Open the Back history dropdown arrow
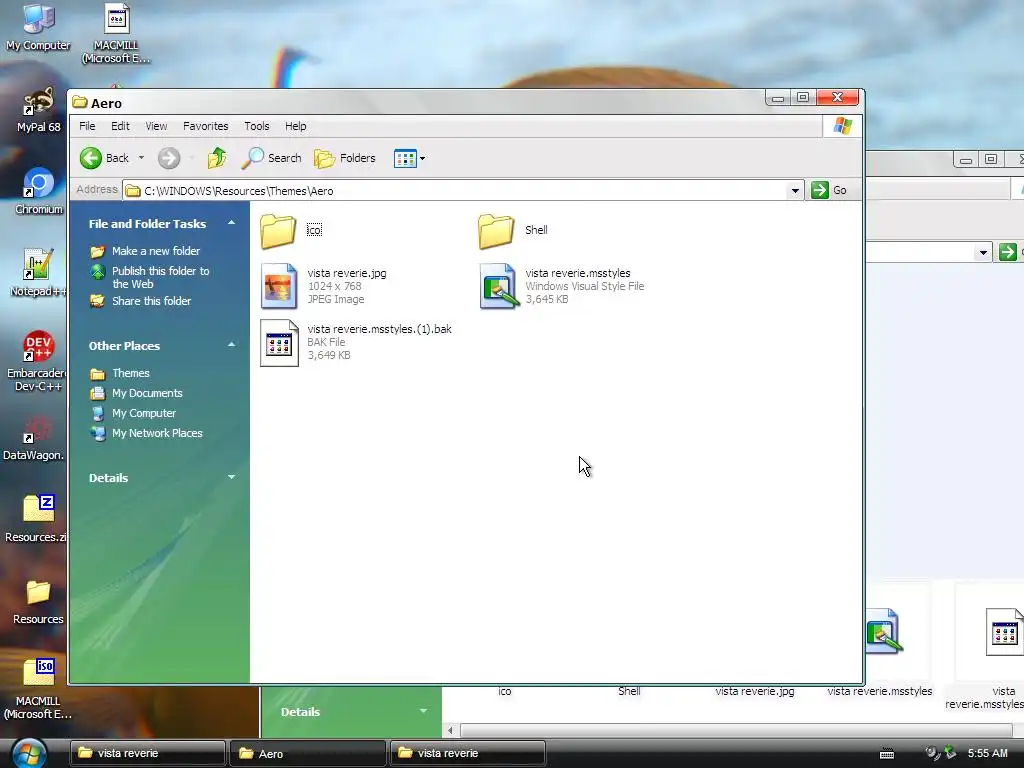This screenshot has height=768, width=1024. click(x=141, y=158)
